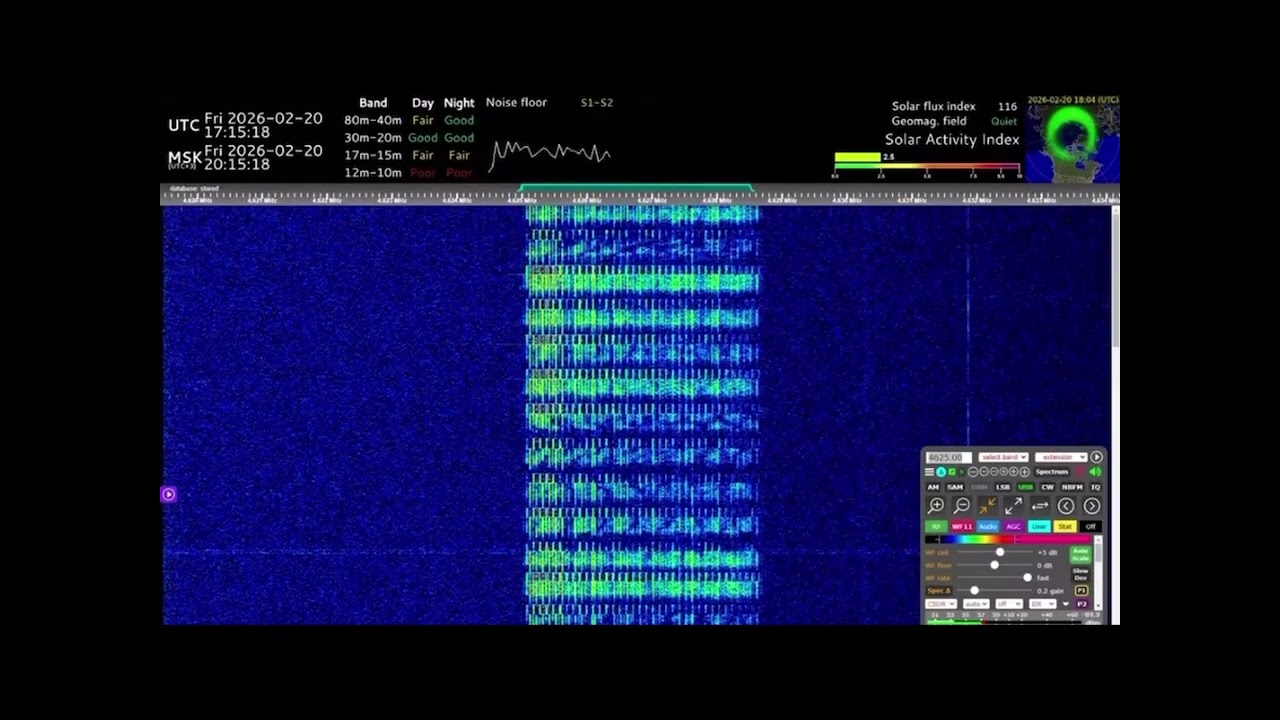Select NBFM demodulation mode

(1072, 487)
